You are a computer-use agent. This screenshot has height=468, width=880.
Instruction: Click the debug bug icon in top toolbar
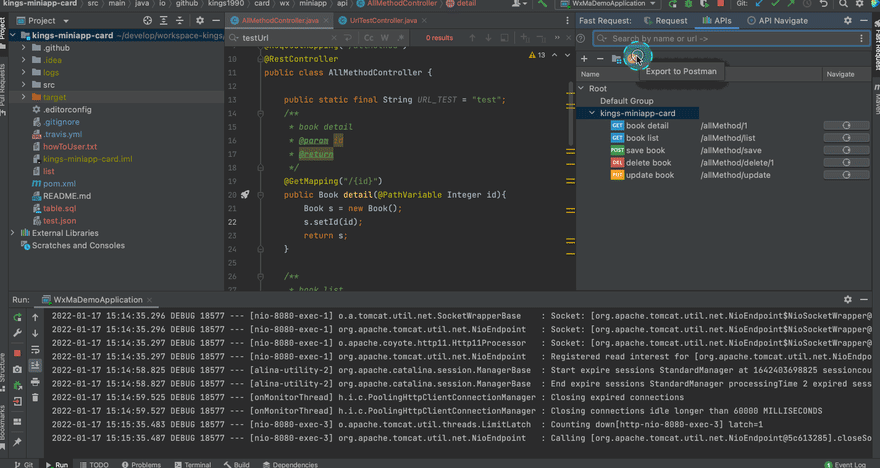click(688, 3)
